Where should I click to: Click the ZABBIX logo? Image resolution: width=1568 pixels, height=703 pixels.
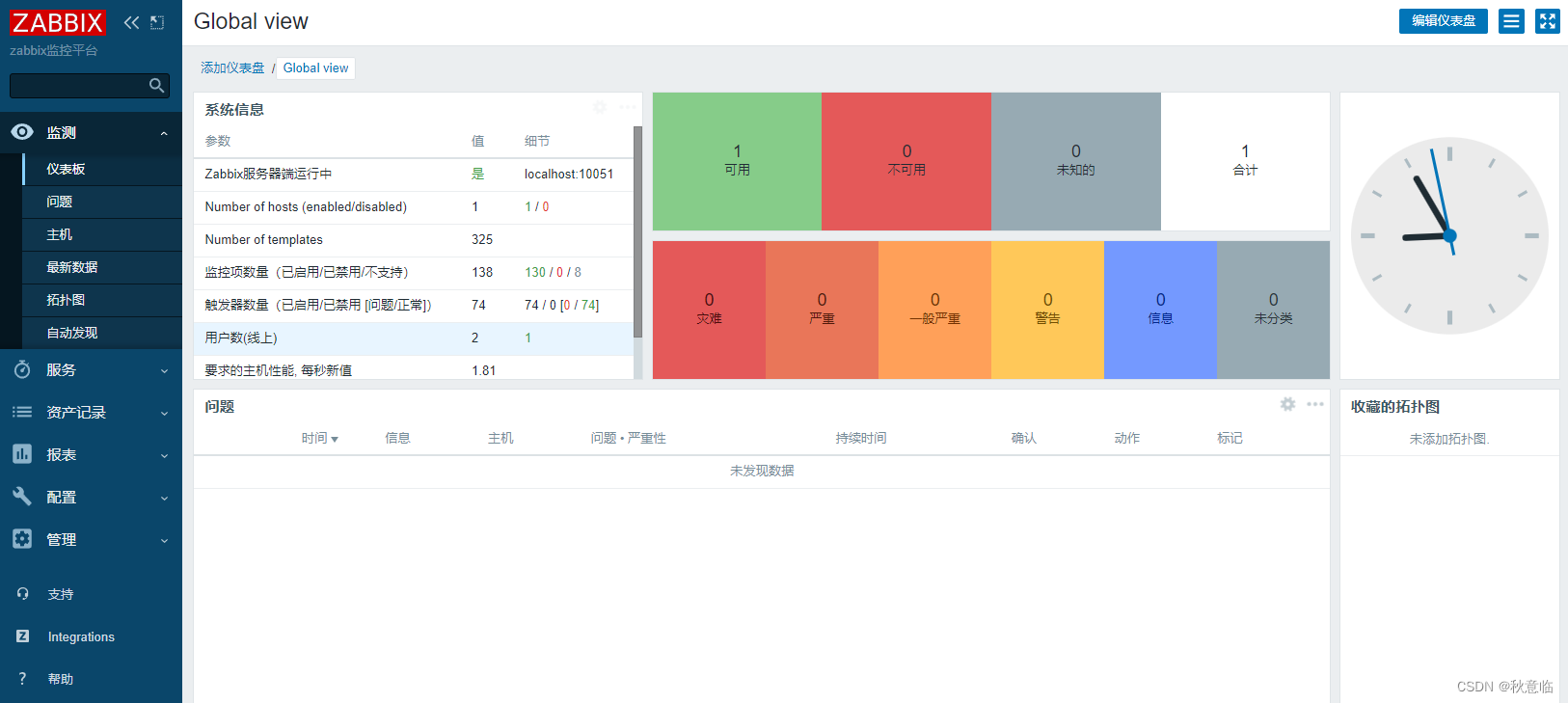(x=57, y=22)
